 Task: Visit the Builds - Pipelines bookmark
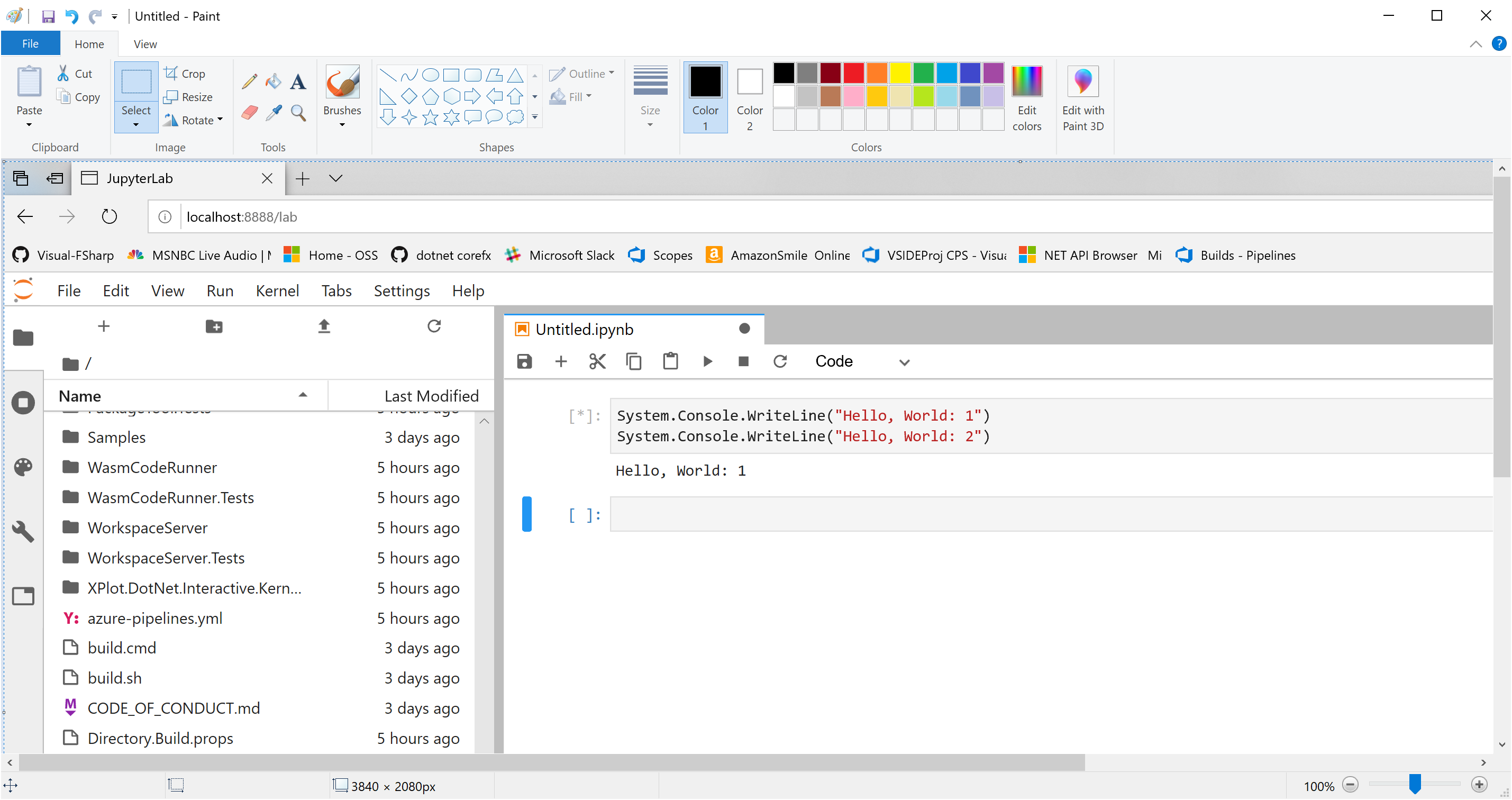[1247, 256]
